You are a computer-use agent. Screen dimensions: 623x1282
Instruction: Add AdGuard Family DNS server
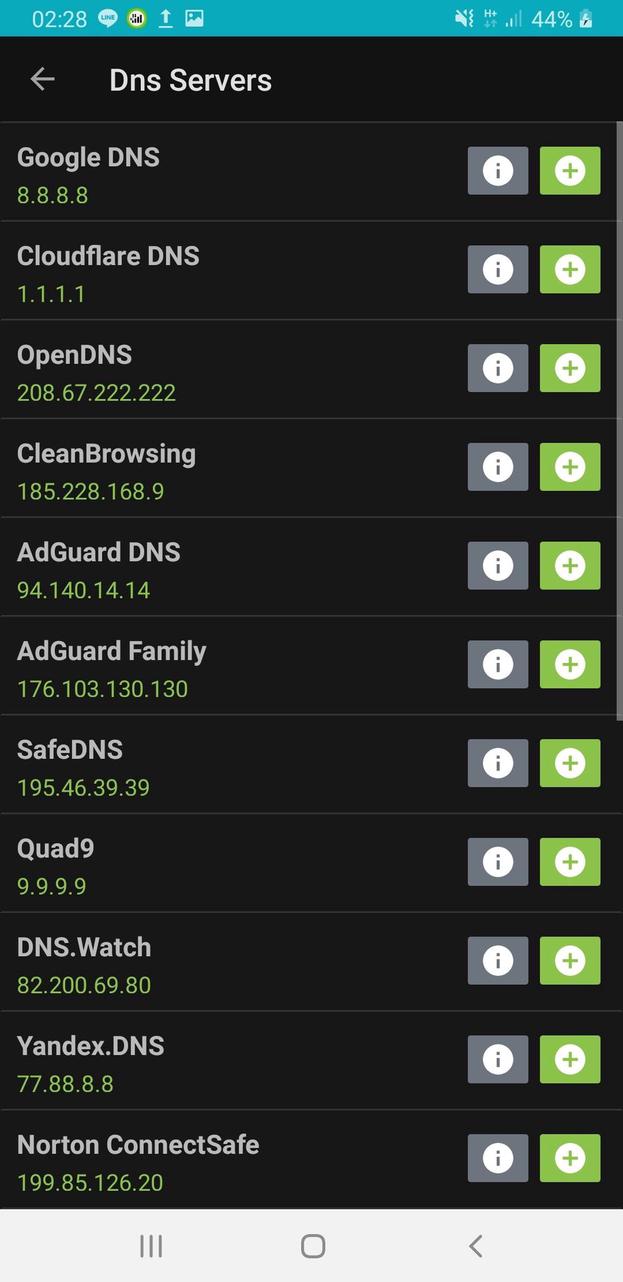pos(570,664)
